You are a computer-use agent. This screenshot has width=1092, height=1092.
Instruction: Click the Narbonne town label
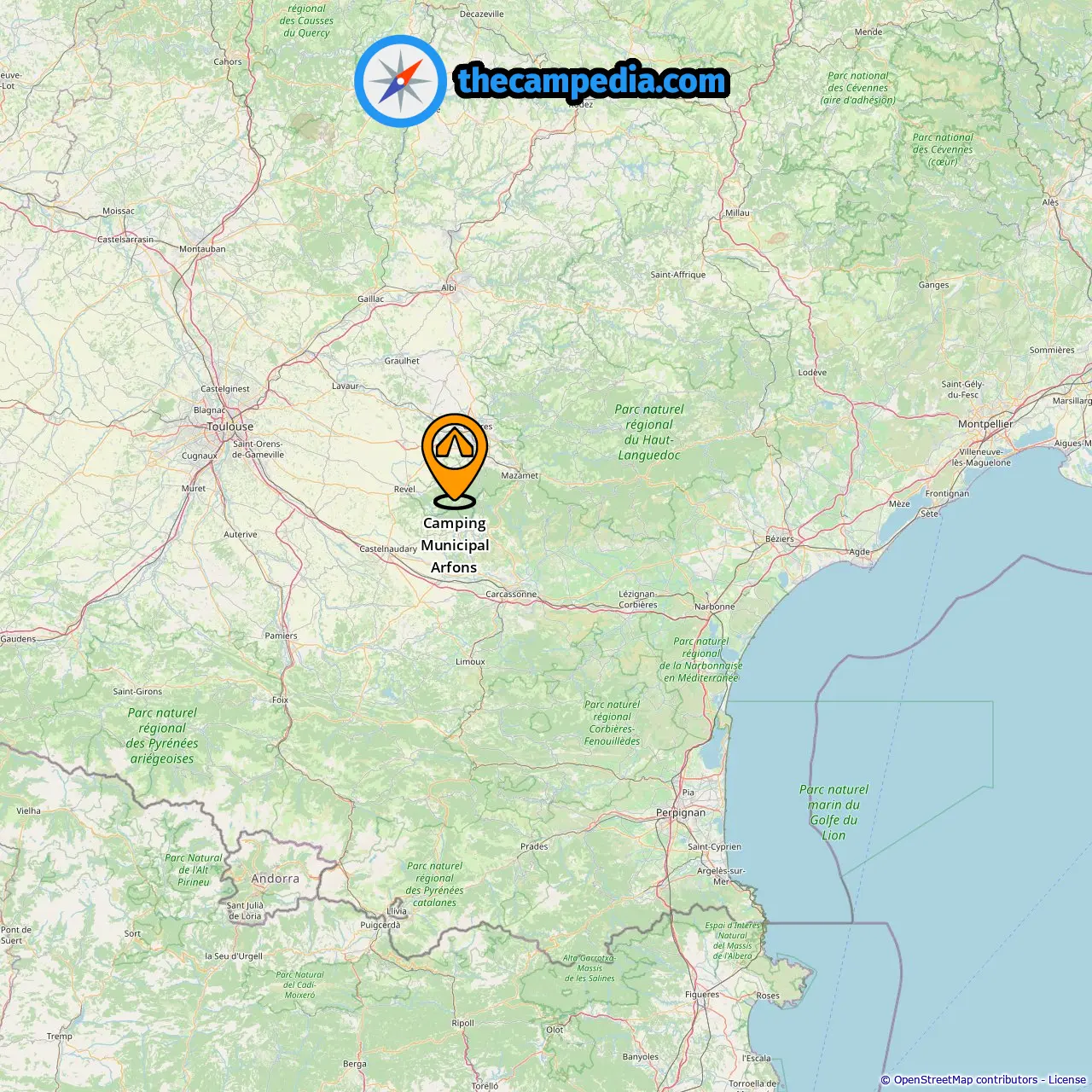(714, 607)
